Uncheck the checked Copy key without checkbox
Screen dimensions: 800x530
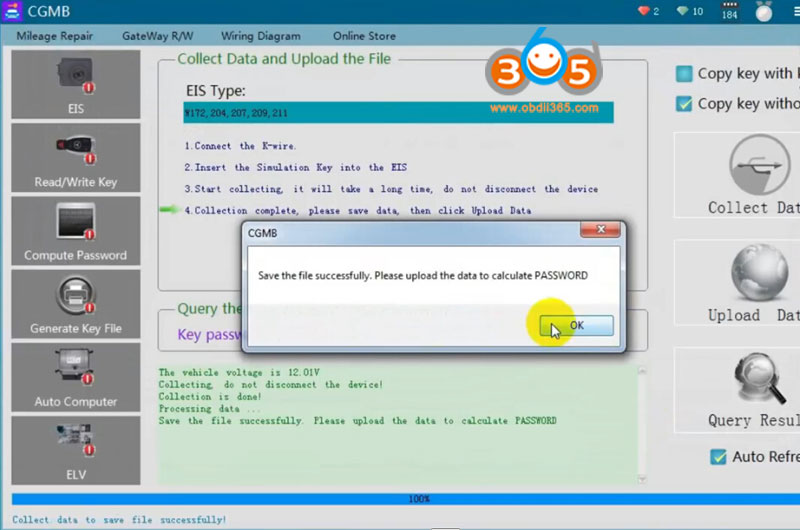click(x=684, y=103)
